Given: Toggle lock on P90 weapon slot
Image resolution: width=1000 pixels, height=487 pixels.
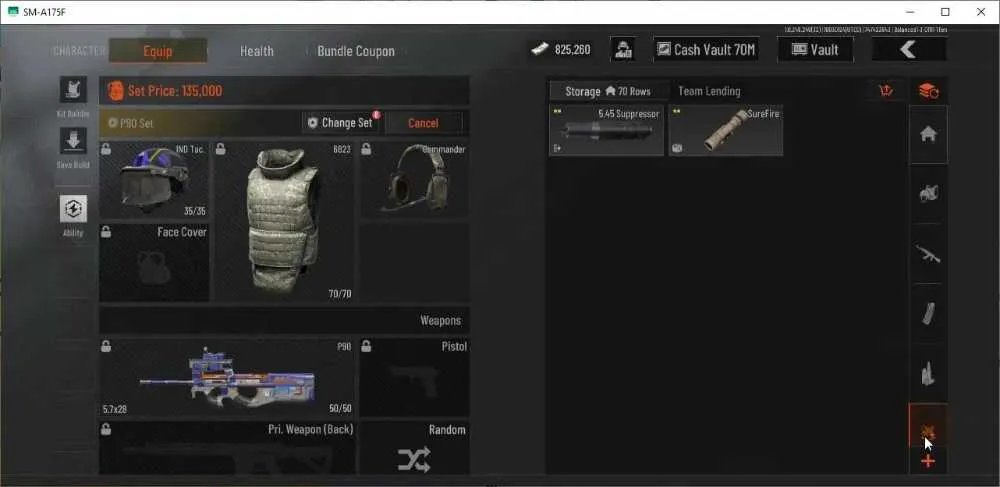Looking at the screenshot, I should point(107,346).
